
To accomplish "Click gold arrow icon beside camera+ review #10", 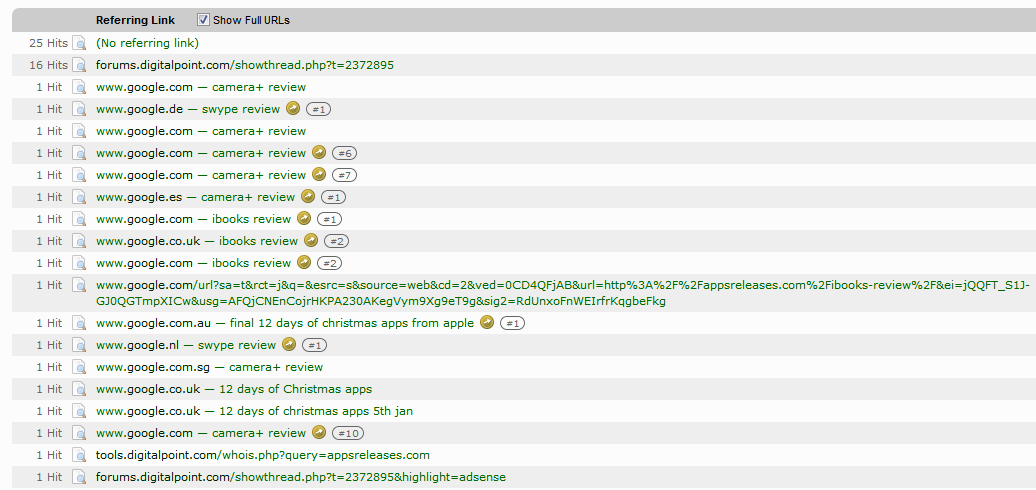I will [x=318, y=433].
